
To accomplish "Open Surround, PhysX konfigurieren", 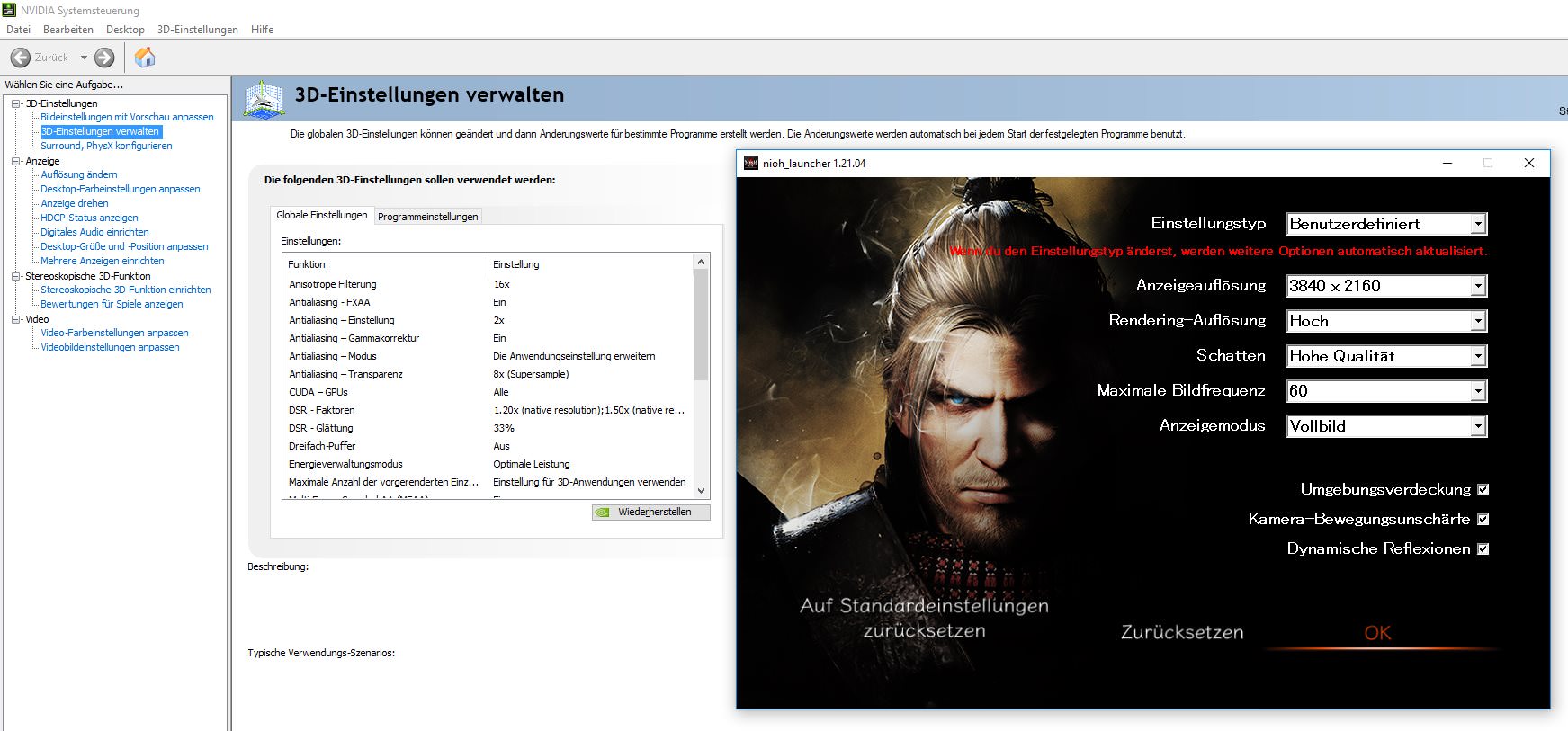I will tap(106, 146).
